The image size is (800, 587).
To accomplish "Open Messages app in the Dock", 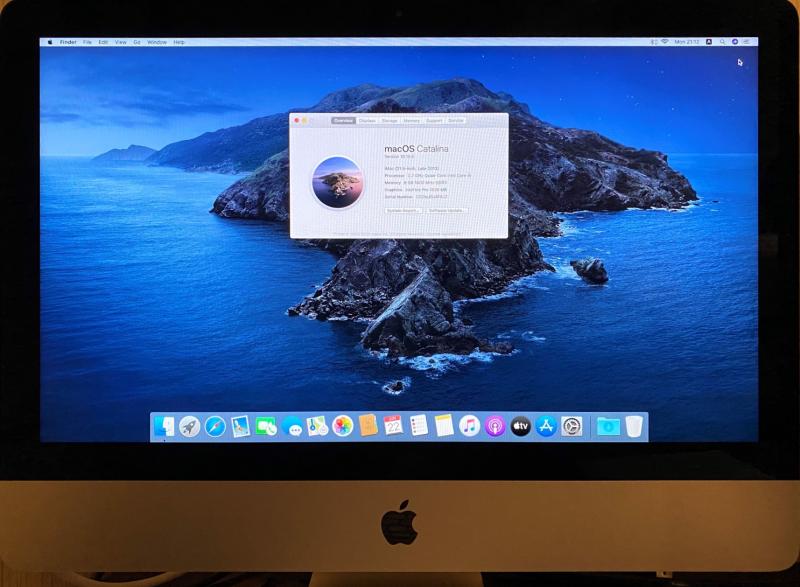I will [292, 426].
